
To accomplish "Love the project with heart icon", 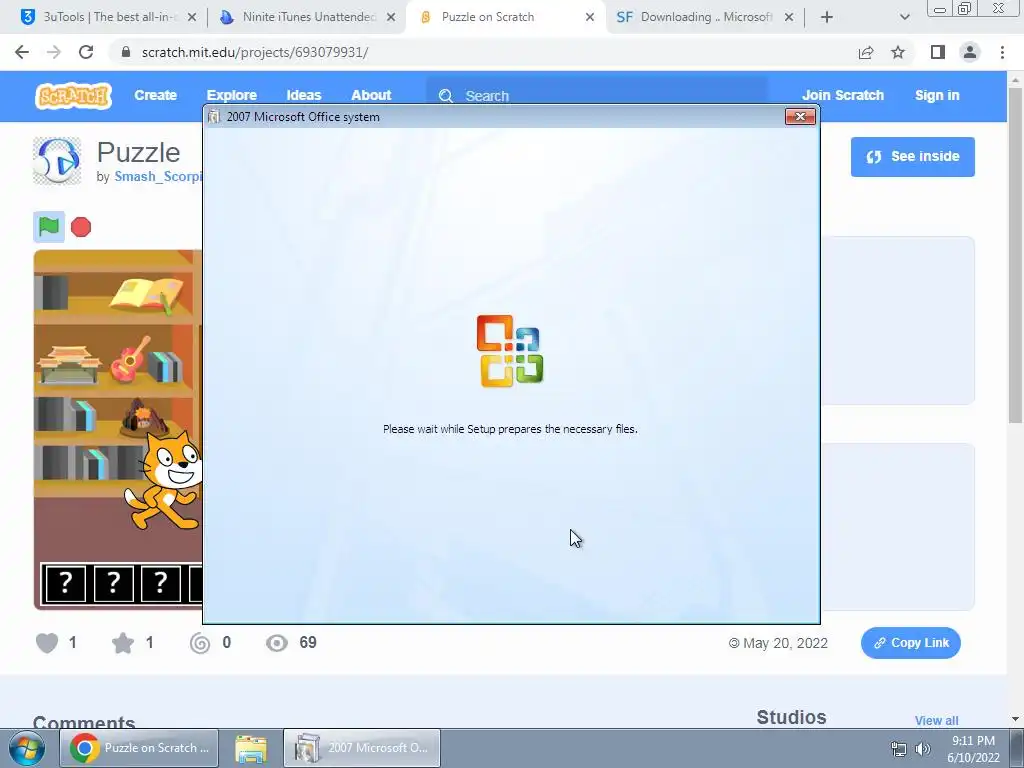I will coord(47,643).
